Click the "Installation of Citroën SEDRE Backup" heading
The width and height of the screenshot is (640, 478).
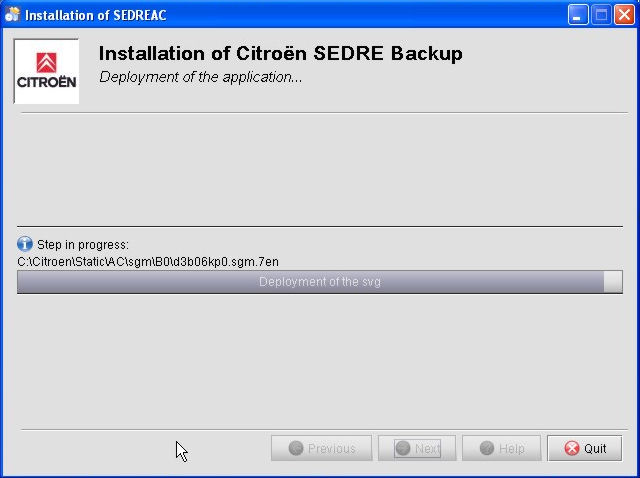point(280,54)
